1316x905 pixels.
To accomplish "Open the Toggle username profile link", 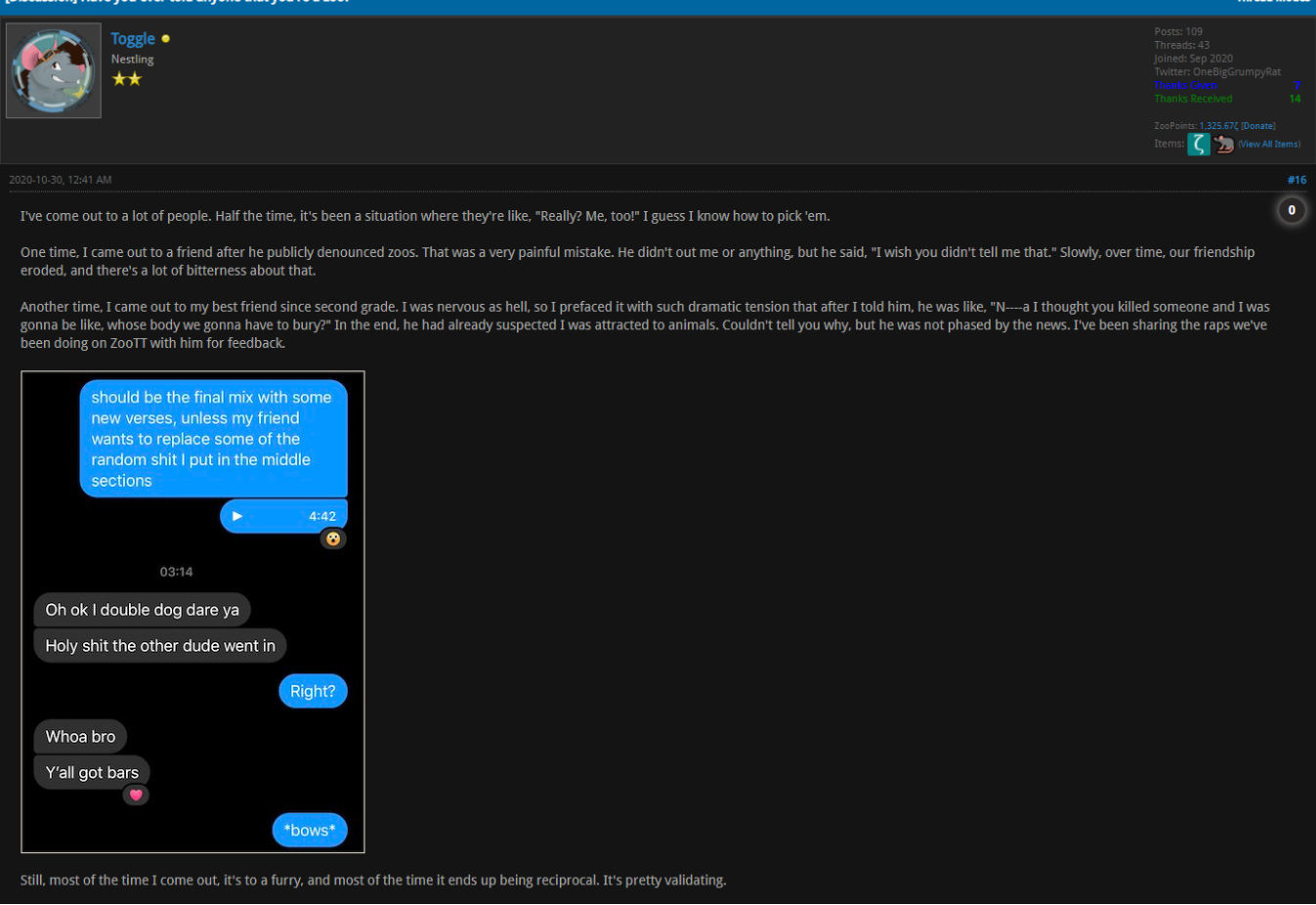I will click(x=133, y=38).
